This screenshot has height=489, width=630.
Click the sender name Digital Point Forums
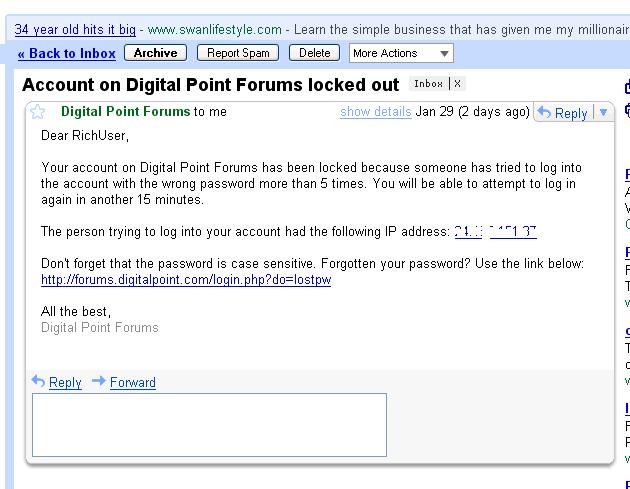(125, 111)
